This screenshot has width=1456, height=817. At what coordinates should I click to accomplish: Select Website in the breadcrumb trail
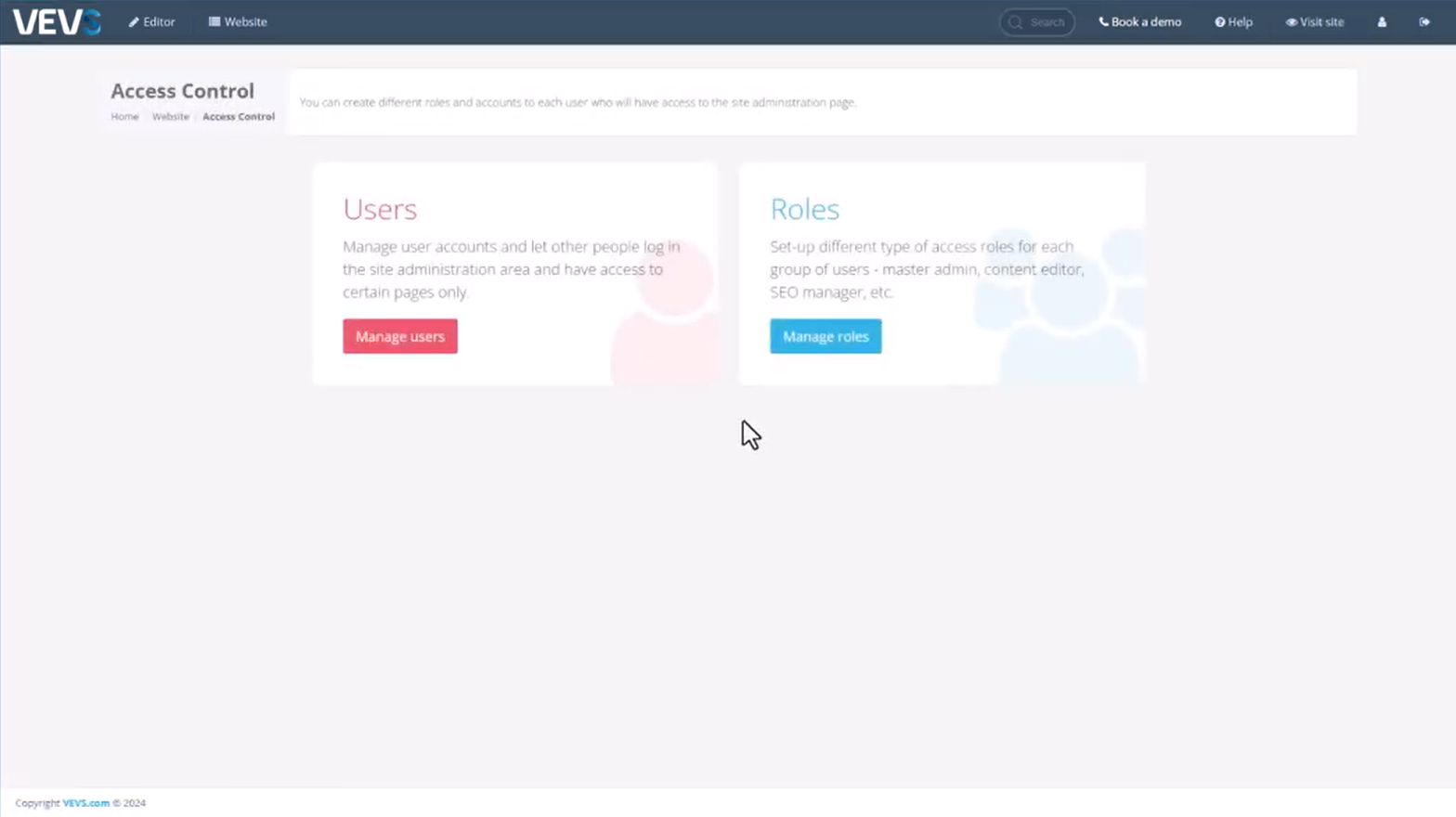point(171,117)
